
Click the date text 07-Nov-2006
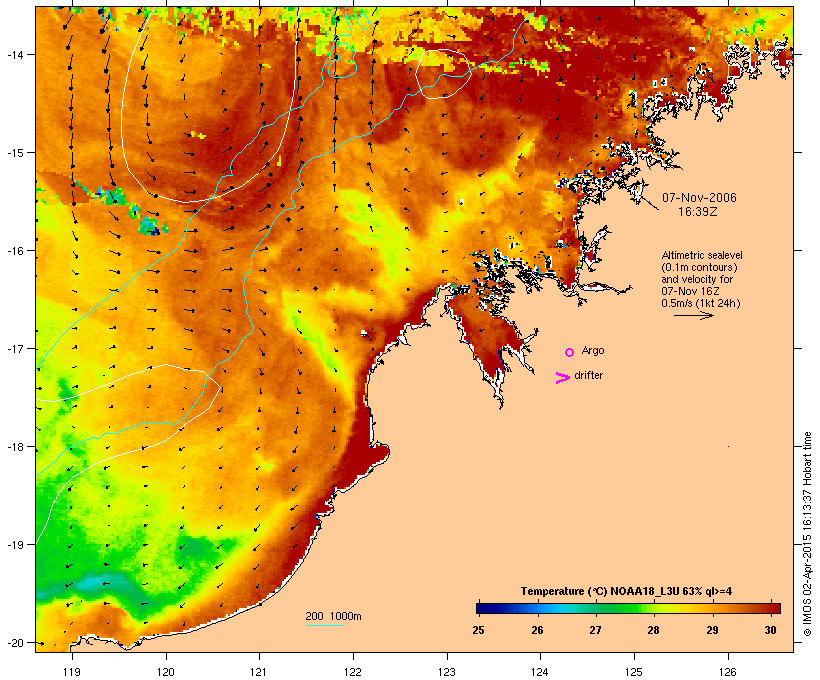[x=699, y=198]
